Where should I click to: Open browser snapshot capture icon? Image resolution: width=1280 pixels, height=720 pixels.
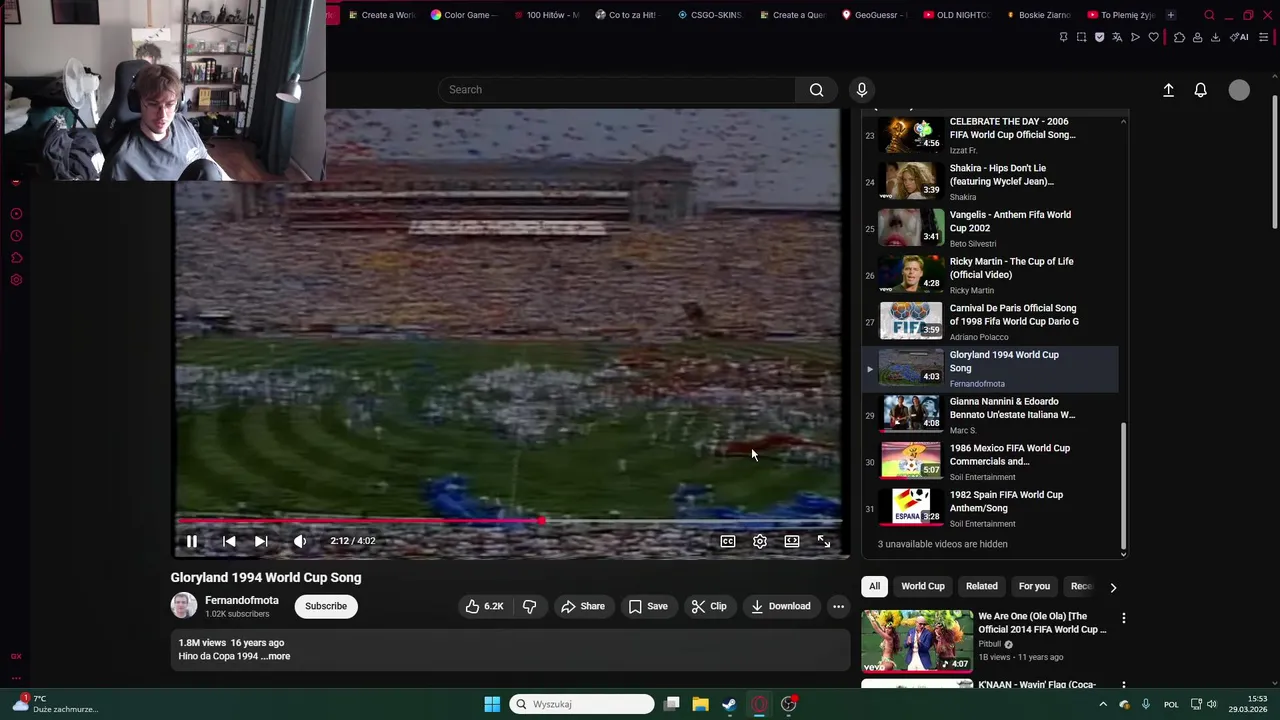pyautogui.click(x=1081, y=37)
